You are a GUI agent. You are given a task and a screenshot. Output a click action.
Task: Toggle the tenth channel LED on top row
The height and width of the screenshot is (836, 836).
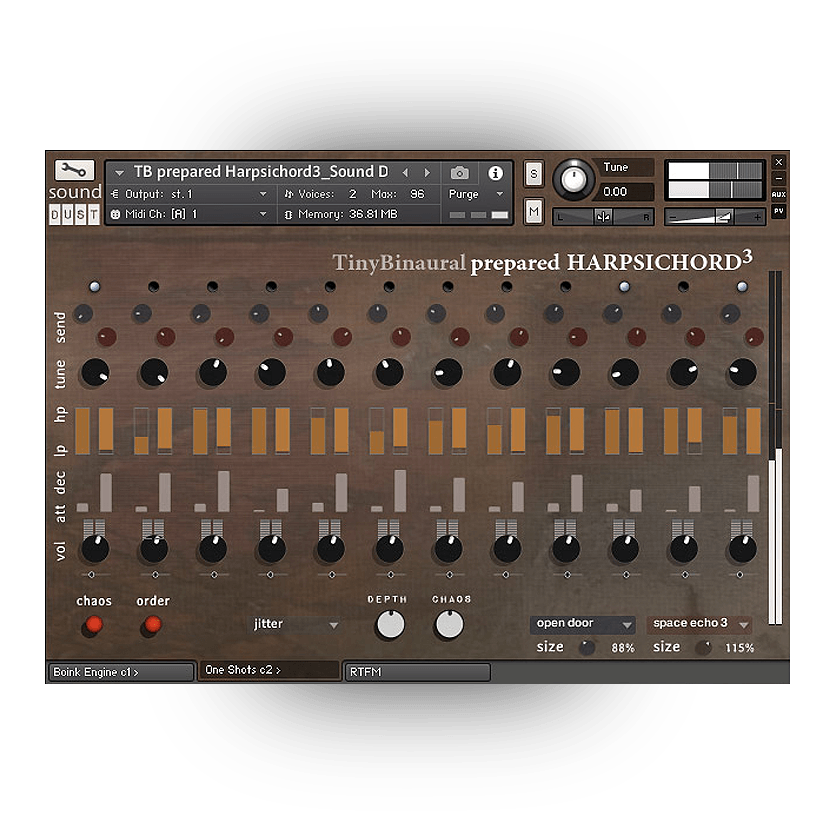pos(624,287)
